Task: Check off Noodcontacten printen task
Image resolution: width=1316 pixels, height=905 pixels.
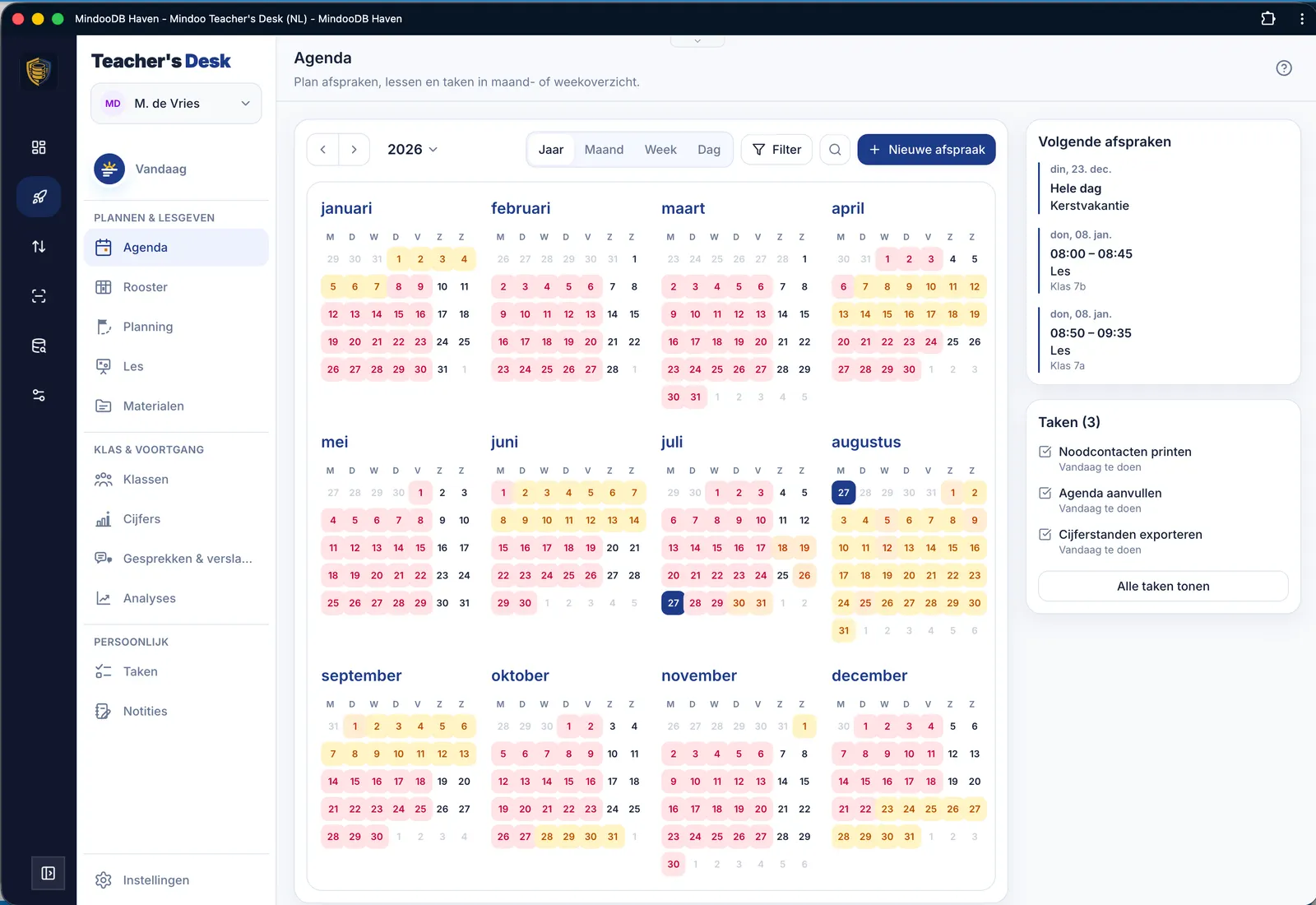Action: [1045, 452]
